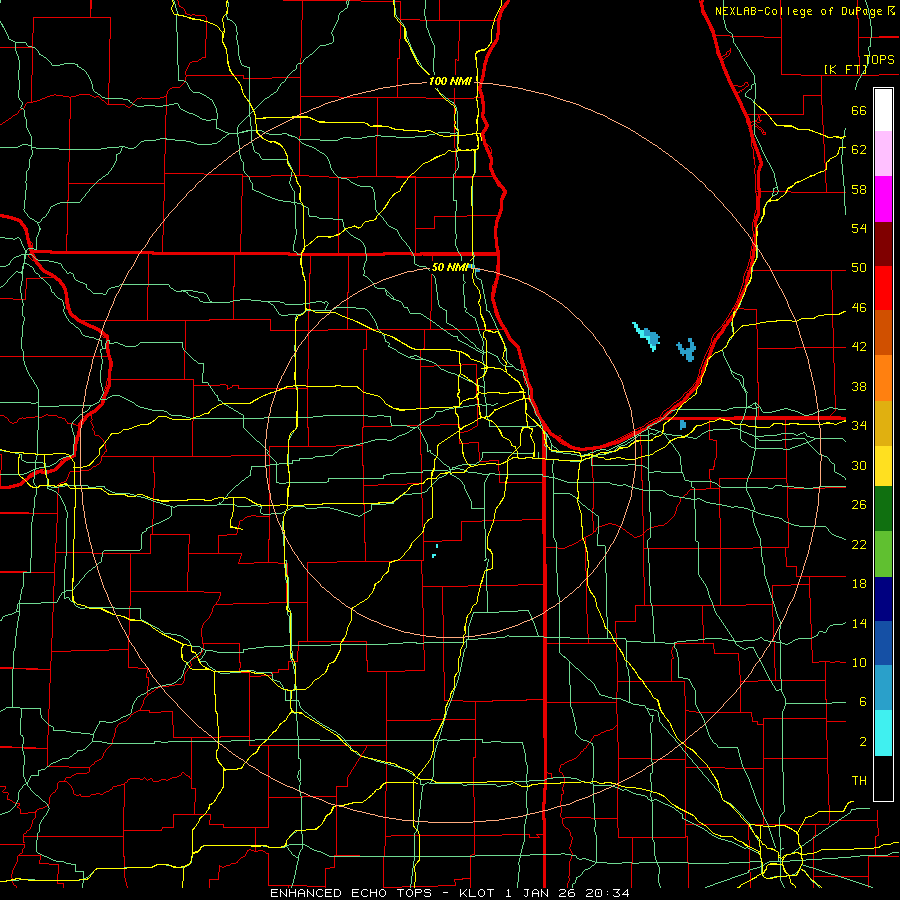Click the 54 legend value

point(859,228)
